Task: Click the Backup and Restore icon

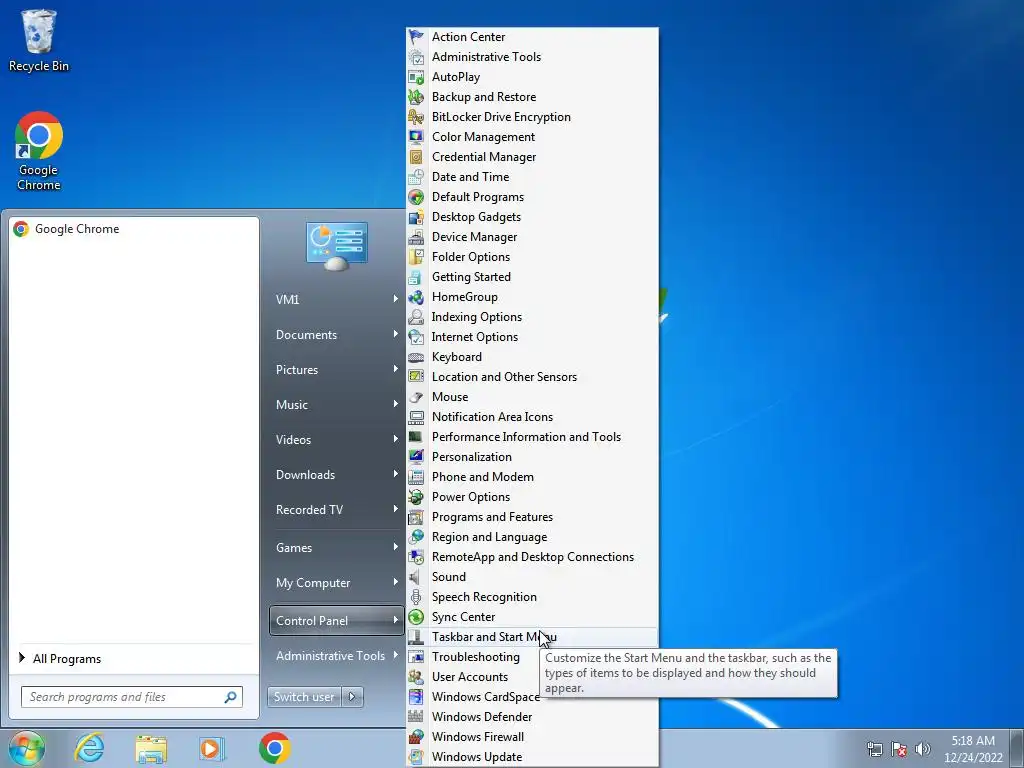Action: point(416,97)
